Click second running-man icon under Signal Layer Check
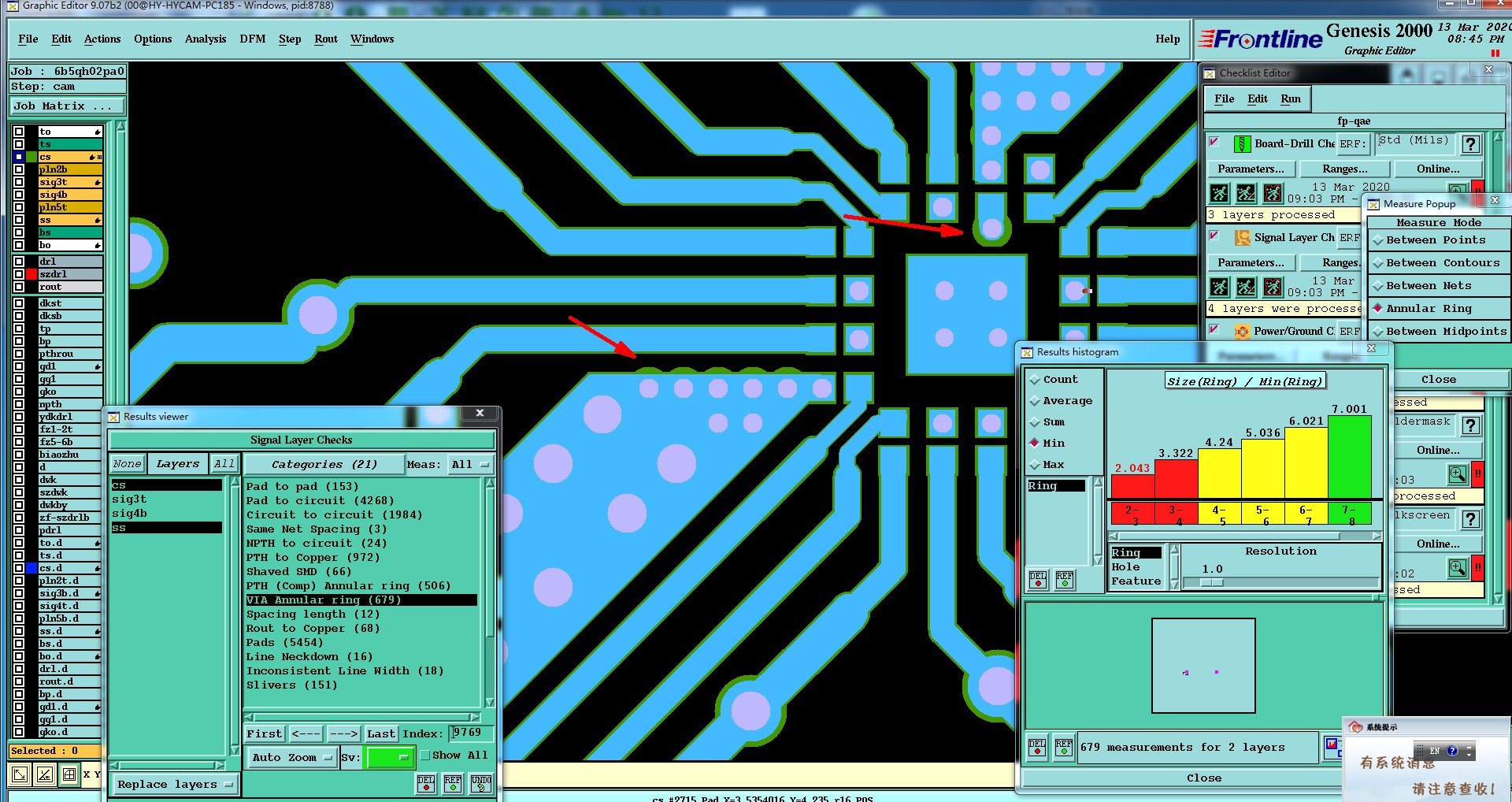1512x802 pixels. pyautogui.click(x=1246, y=287)
